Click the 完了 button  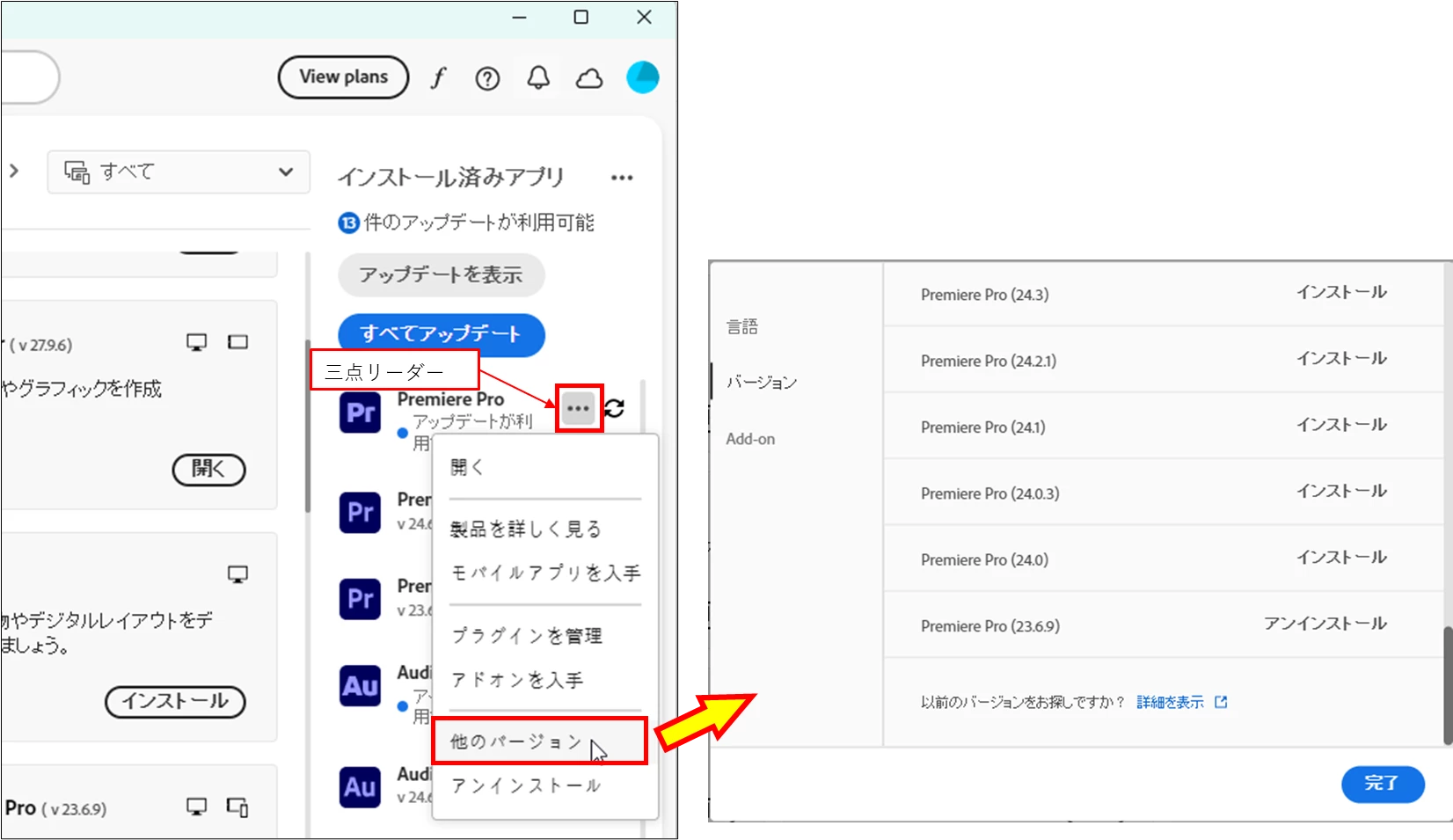click(x=1383, y=784)
